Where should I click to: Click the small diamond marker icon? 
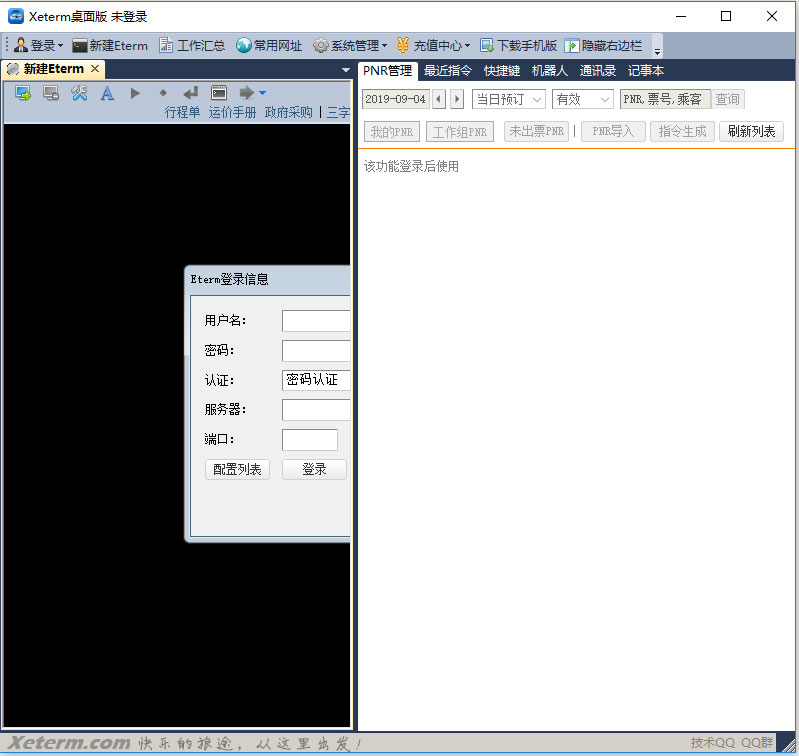163,93
